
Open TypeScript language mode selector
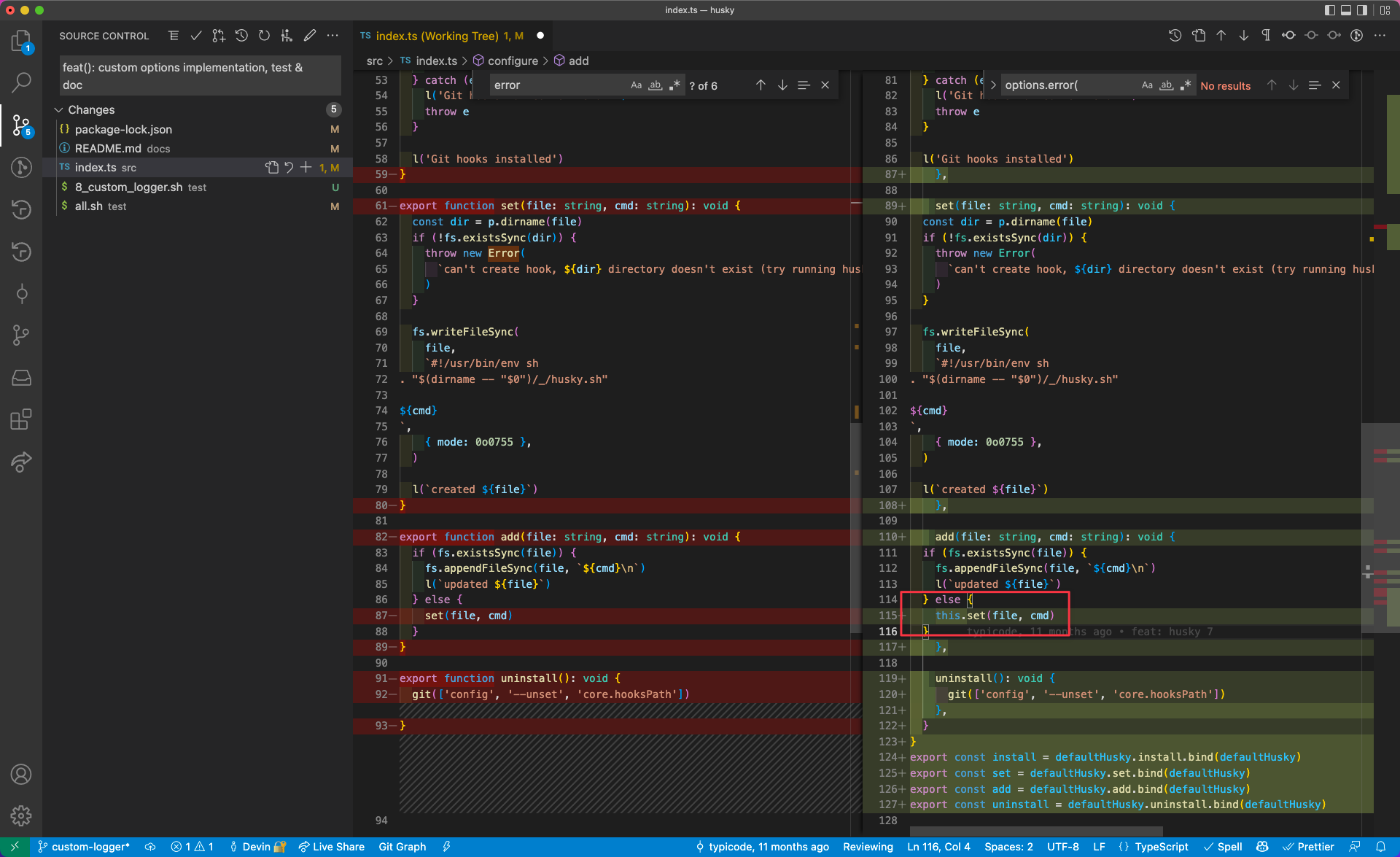[x=1161, y=847]
